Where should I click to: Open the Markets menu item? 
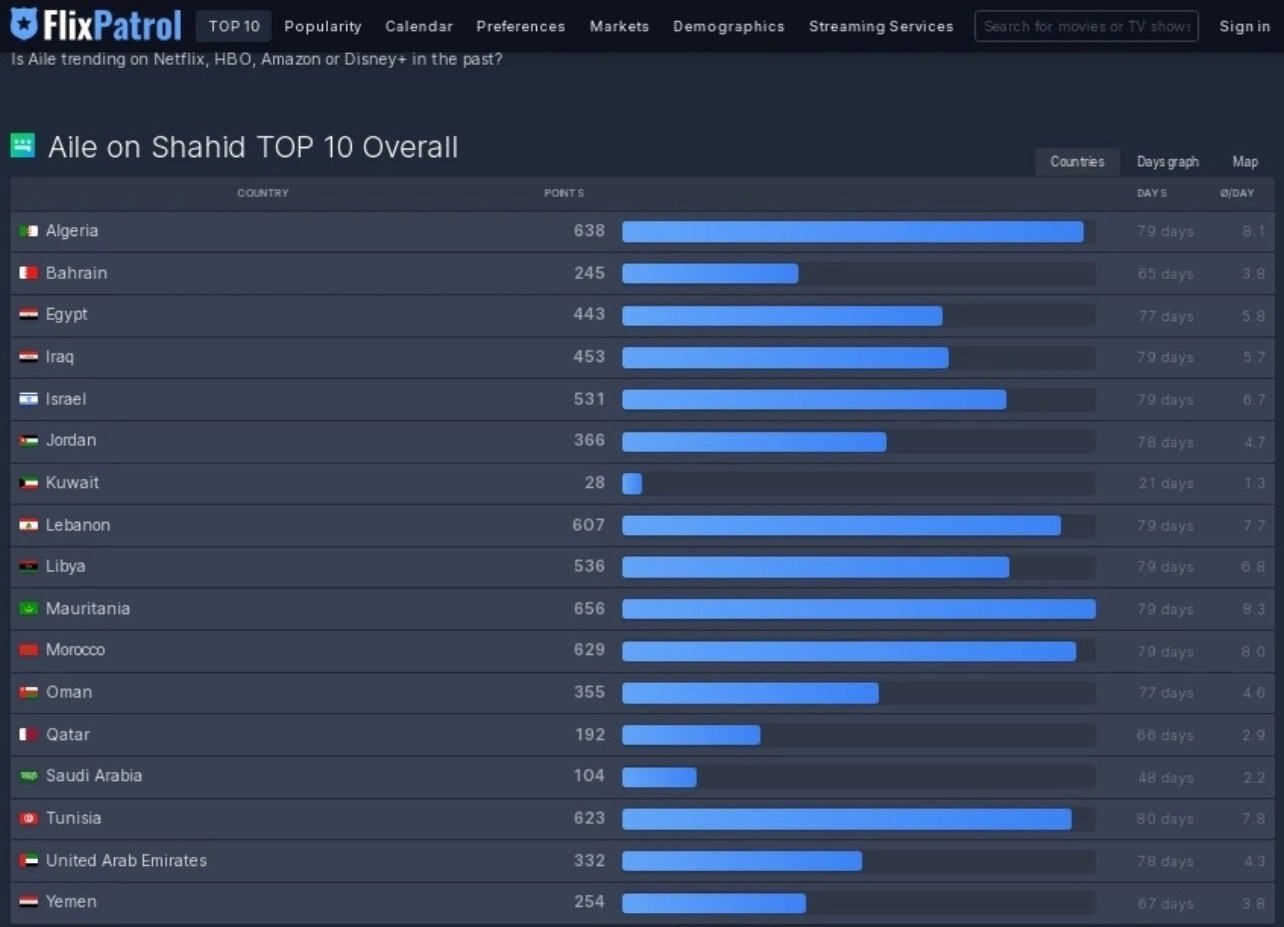pyautogui.click(x=619, y=26)
